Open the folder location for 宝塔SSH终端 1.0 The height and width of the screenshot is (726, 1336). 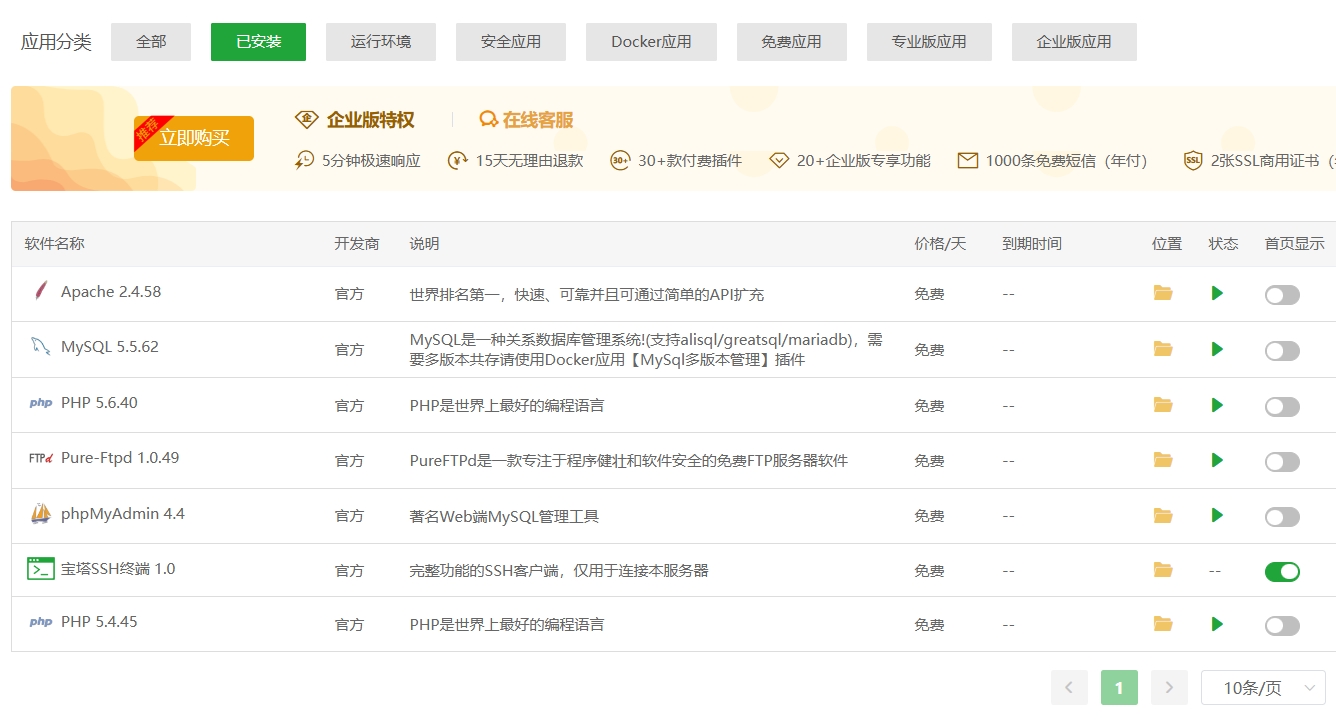click(1162, 570)
